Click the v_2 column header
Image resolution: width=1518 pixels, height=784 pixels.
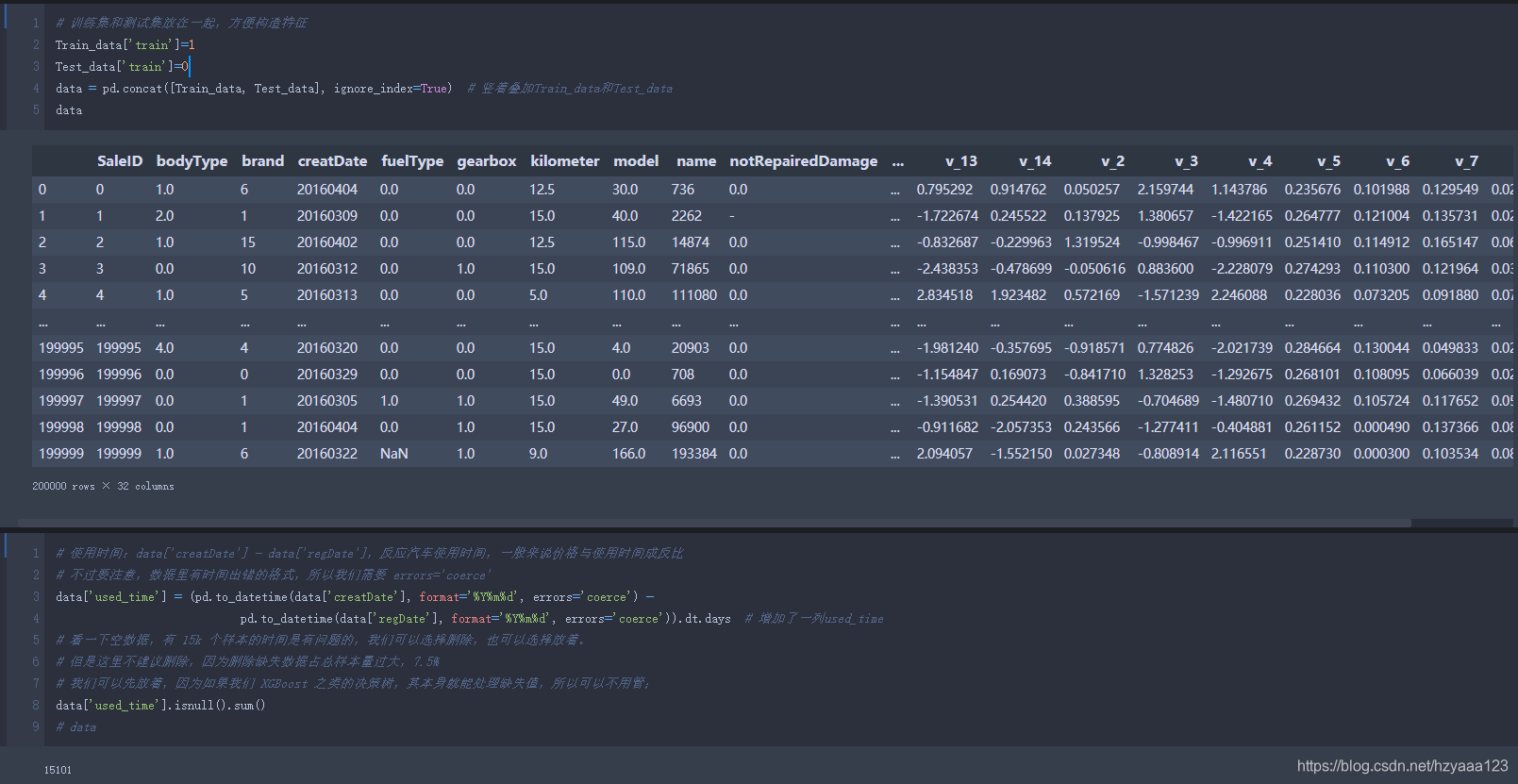[x=1112, y=161]
